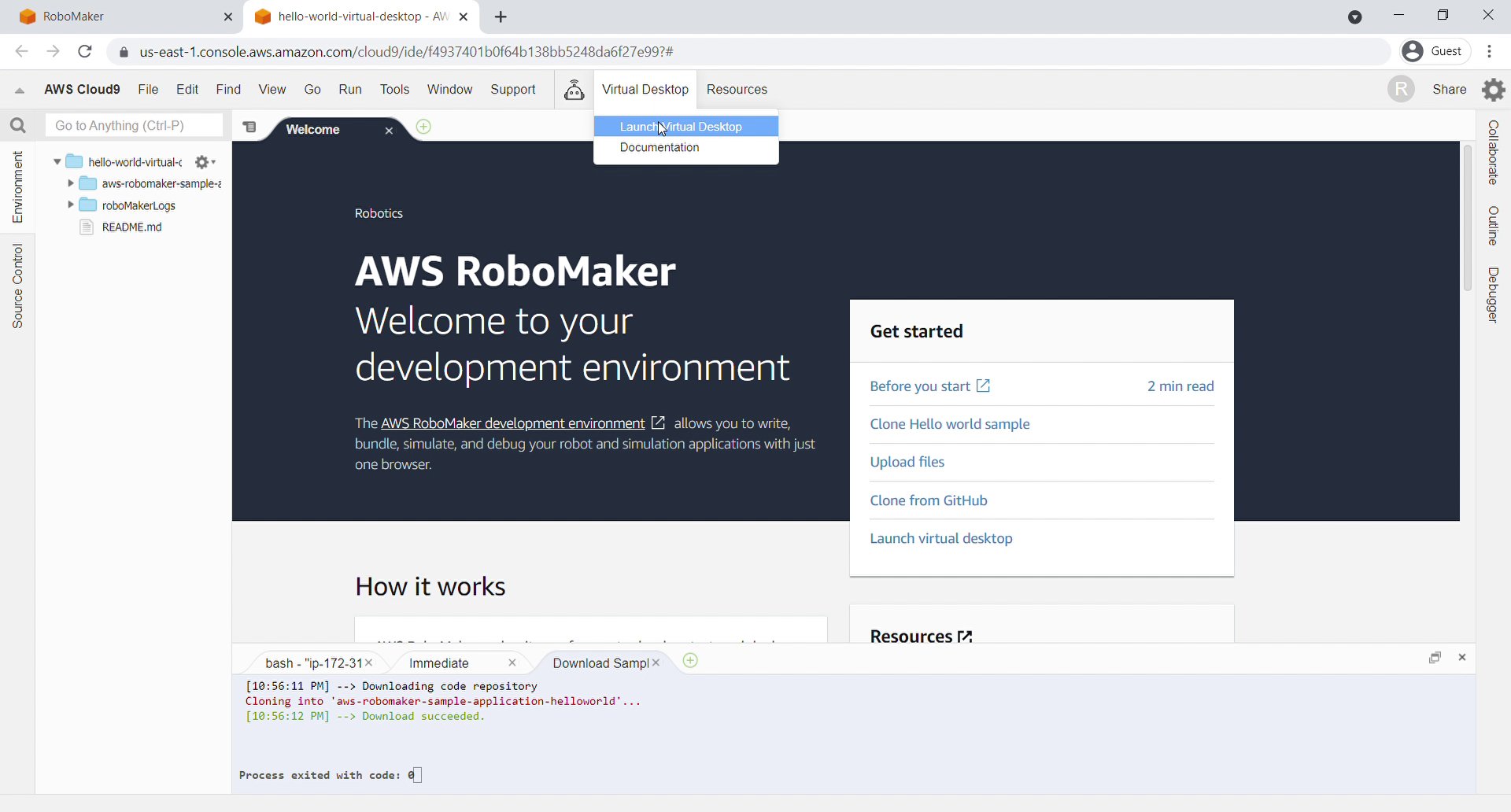Close the bottom console panel
1511x812 pixels.
coord(1462,658)
